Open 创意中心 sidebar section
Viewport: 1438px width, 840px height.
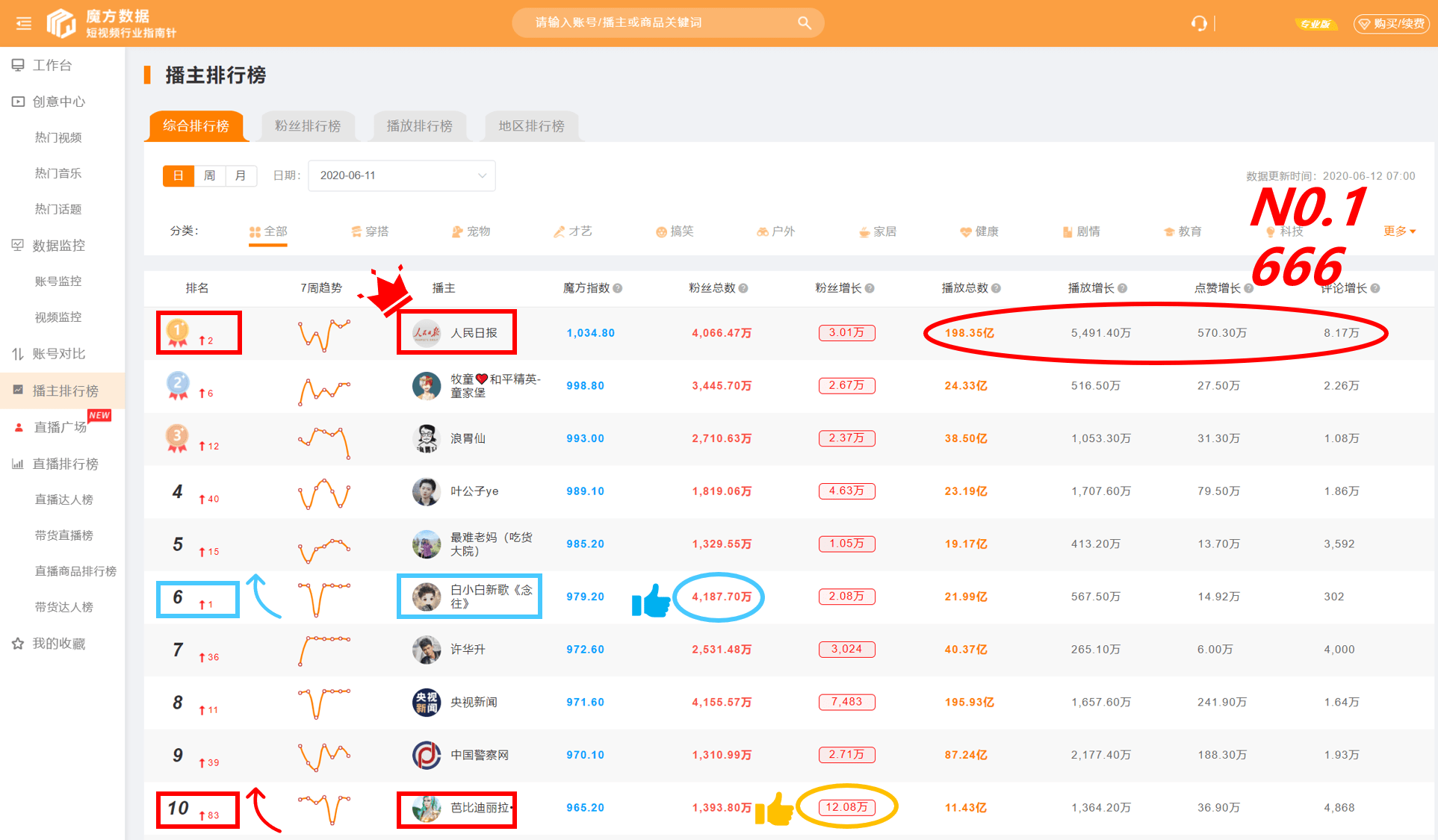point(58,102)
